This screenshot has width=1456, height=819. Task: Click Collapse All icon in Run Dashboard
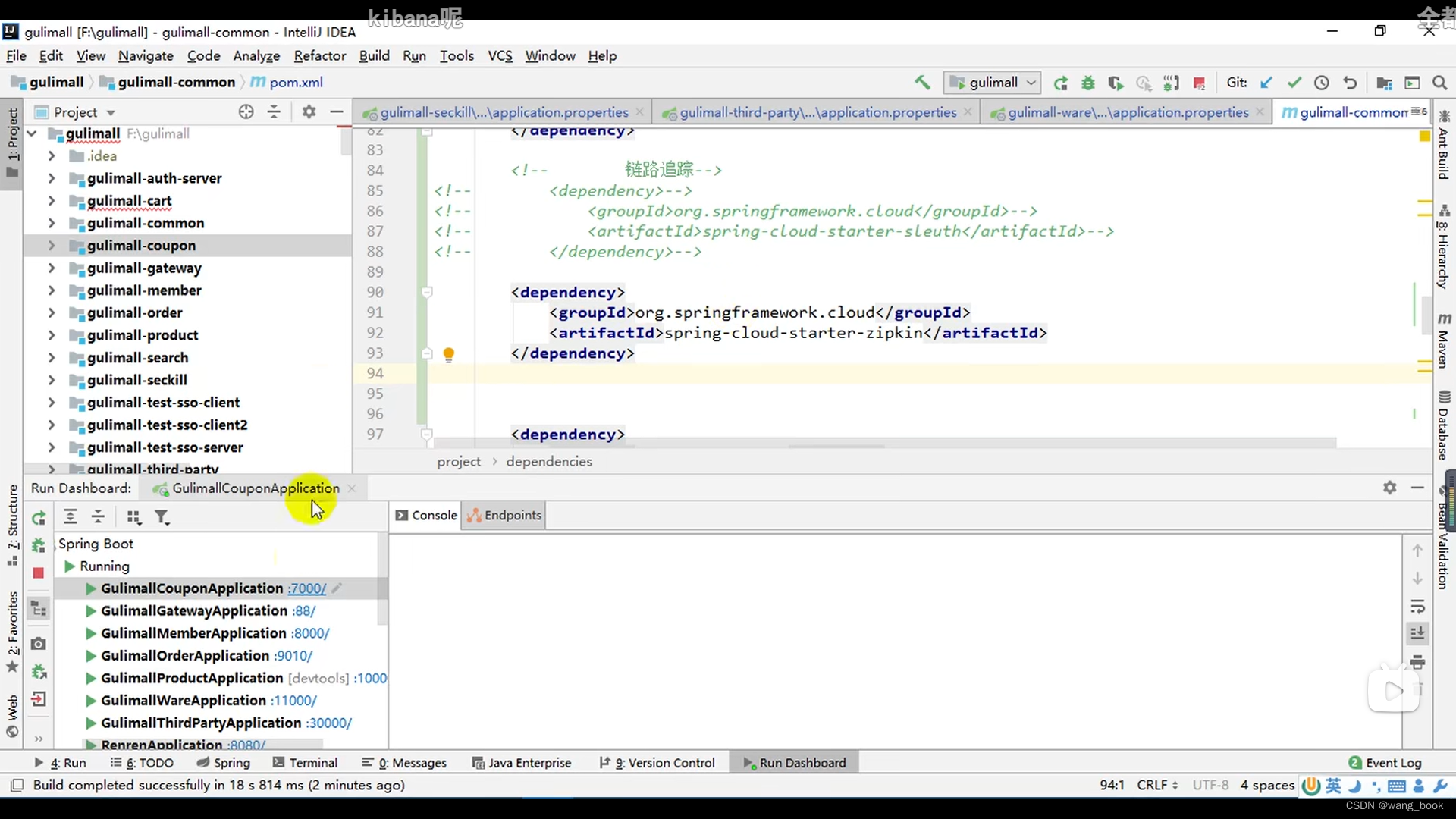coord(99,517)
